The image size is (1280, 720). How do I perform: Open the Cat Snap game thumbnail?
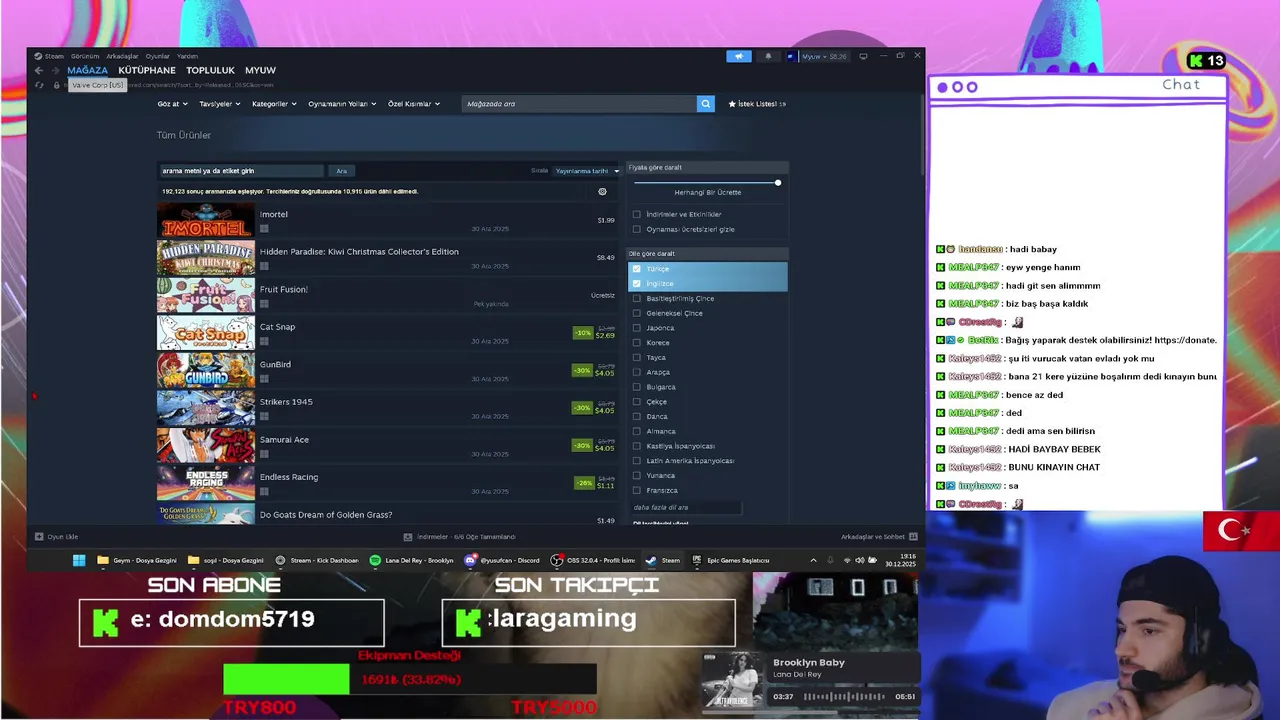[206, 333]
